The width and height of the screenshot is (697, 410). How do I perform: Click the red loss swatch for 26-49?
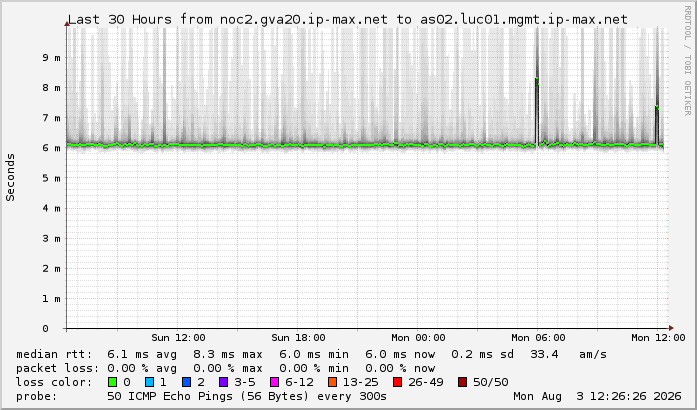coord(398,382)
